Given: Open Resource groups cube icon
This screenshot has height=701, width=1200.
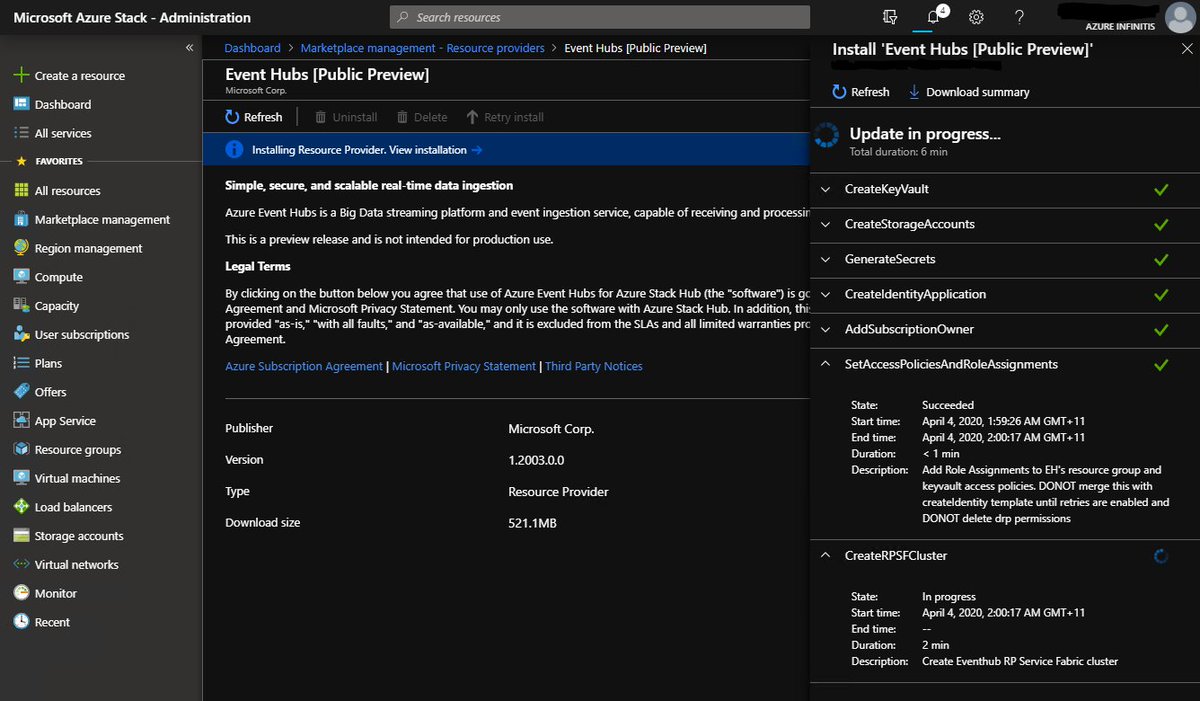Looking at the screenshot, I should click(21, 450).
